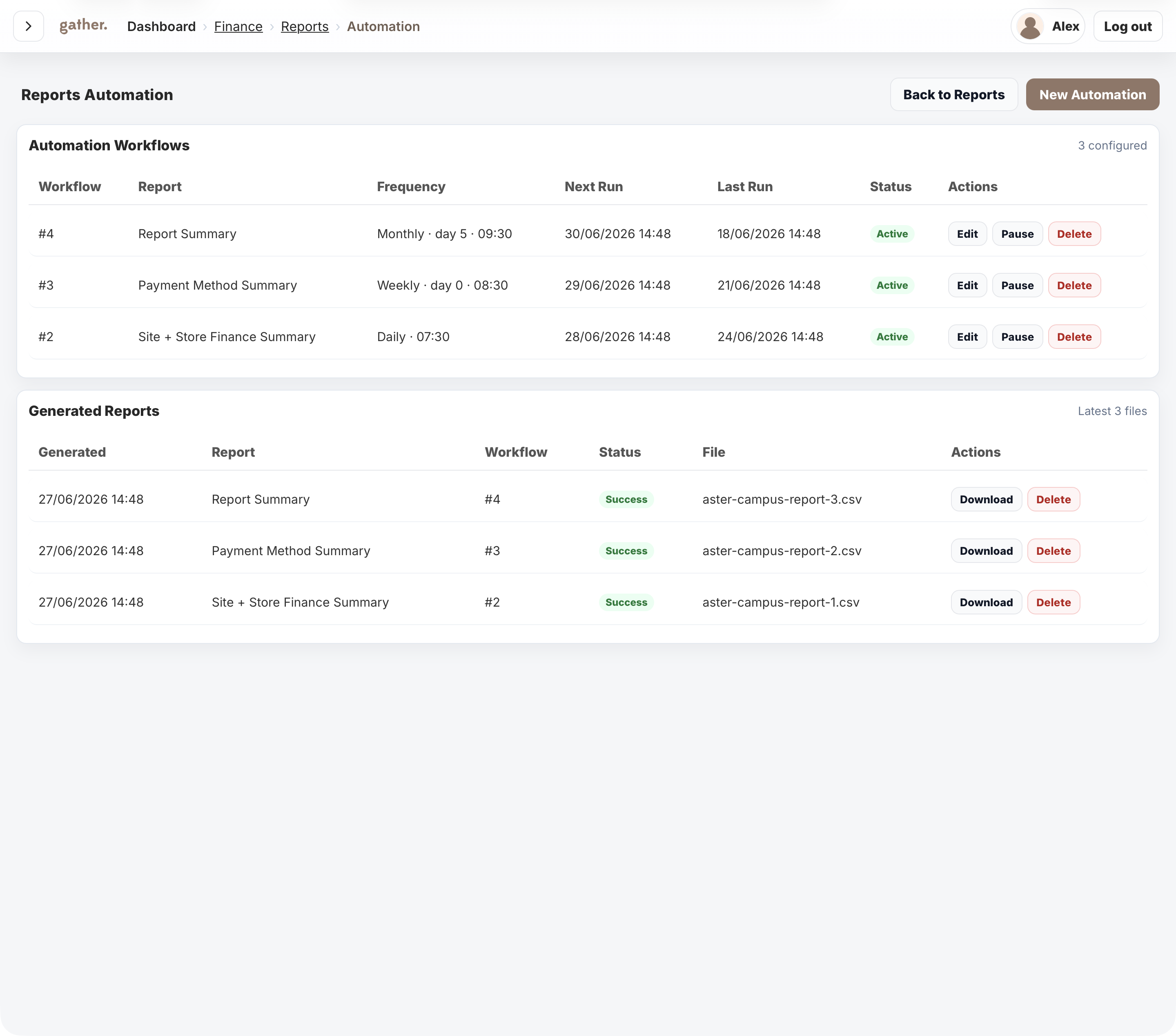Viewport: 1176px width, 1036px height.
Task: Open Alex's profile avatar
Action: tap(1030, 27)
